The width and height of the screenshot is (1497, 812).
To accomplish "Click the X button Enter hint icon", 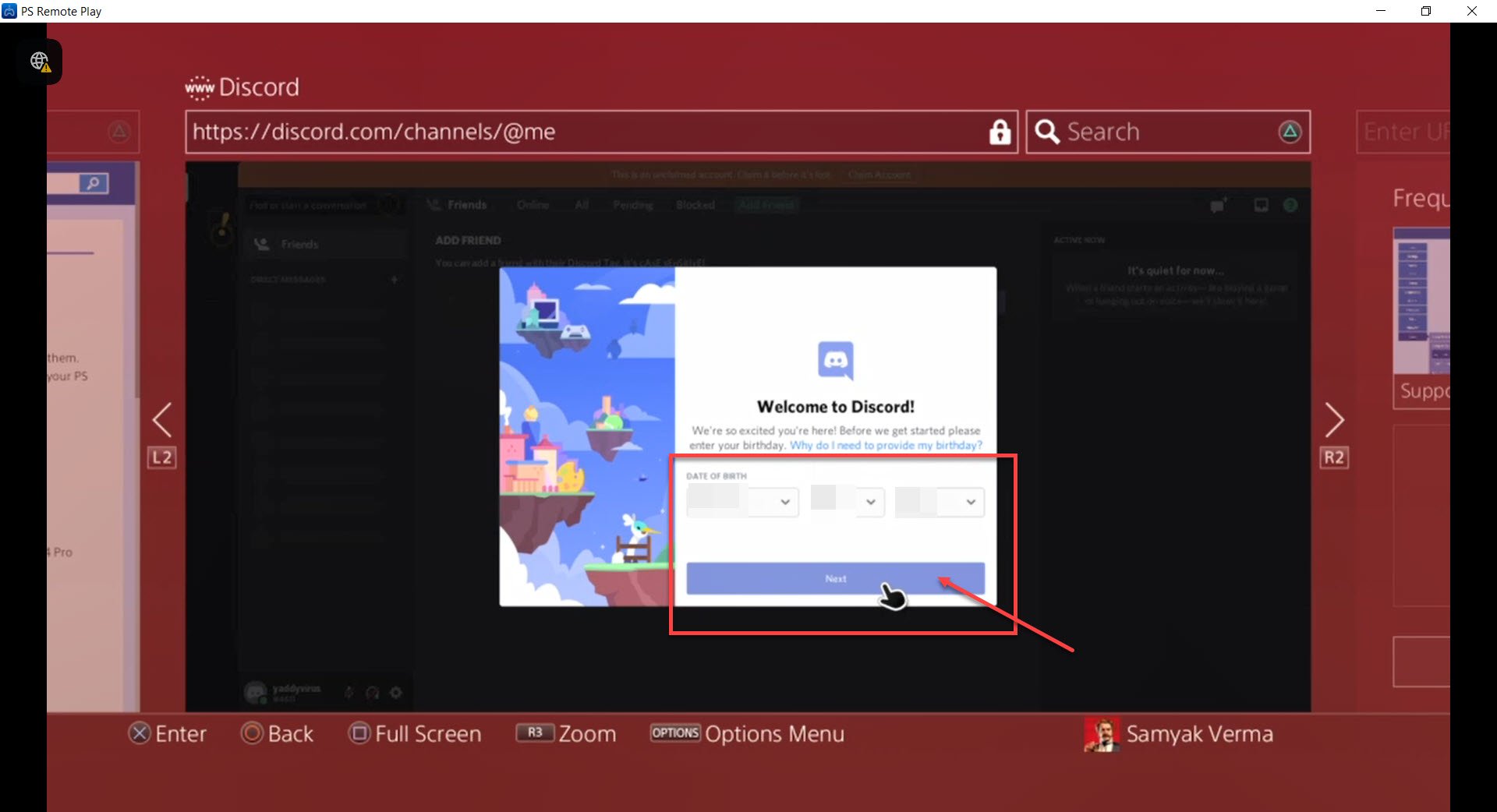I will 140,733.
